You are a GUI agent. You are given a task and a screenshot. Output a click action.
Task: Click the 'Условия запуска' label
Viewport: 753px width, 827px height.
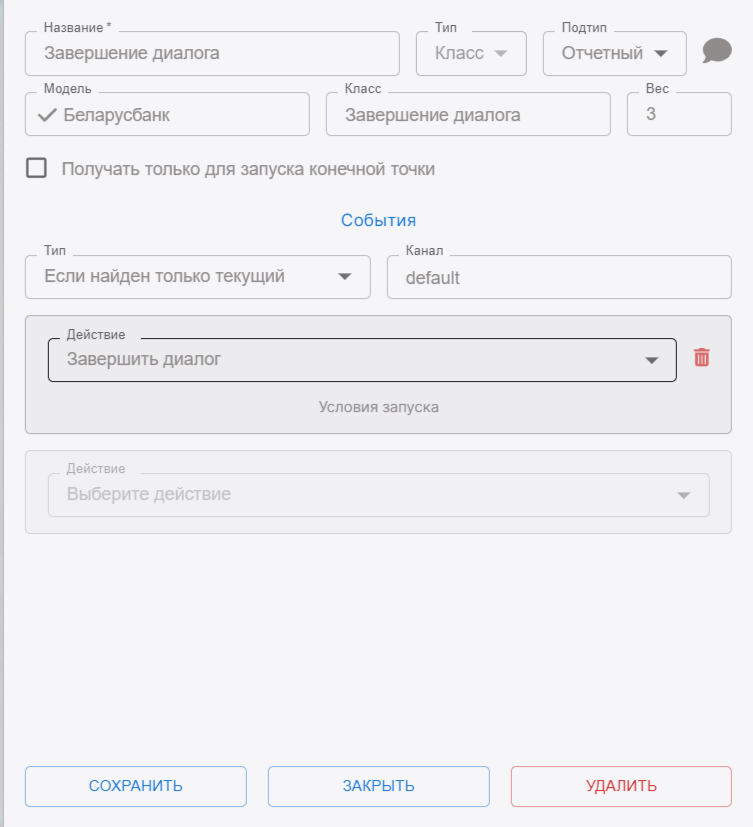pyautogui.click(x=378, y=407)
